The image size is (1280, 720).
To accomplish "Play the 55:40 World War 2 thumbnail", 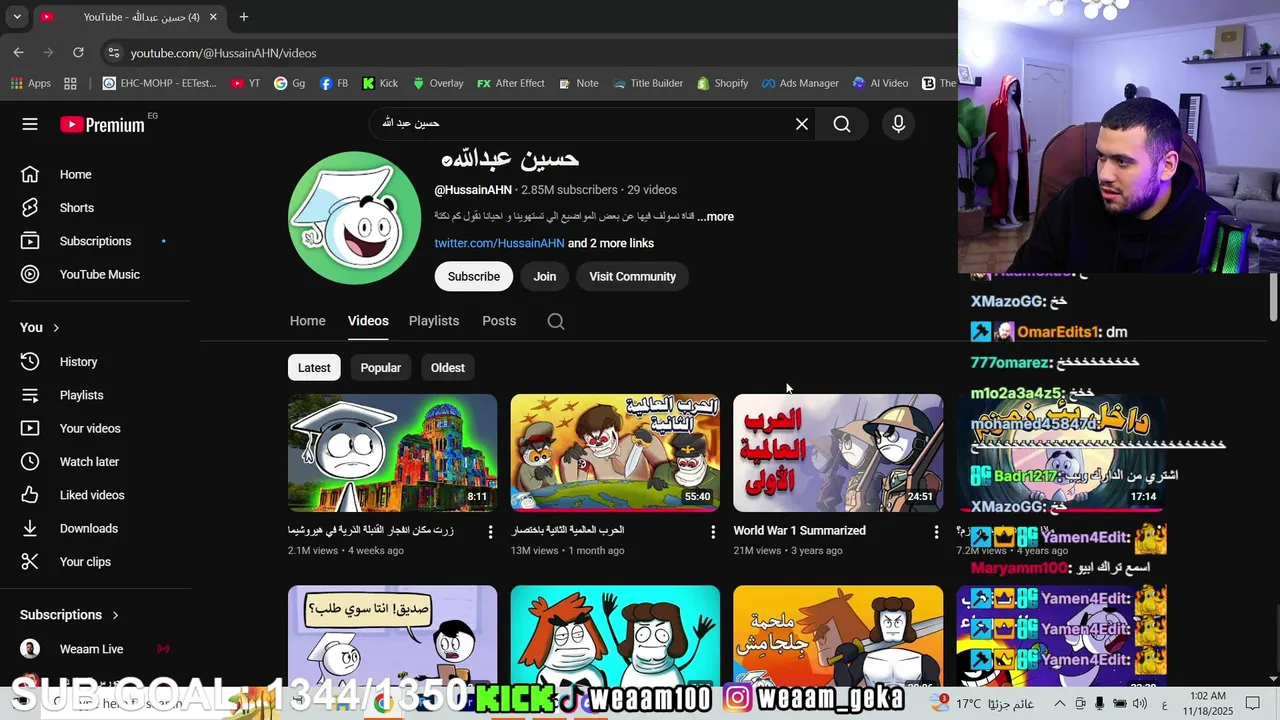I will tap(615, 453).
